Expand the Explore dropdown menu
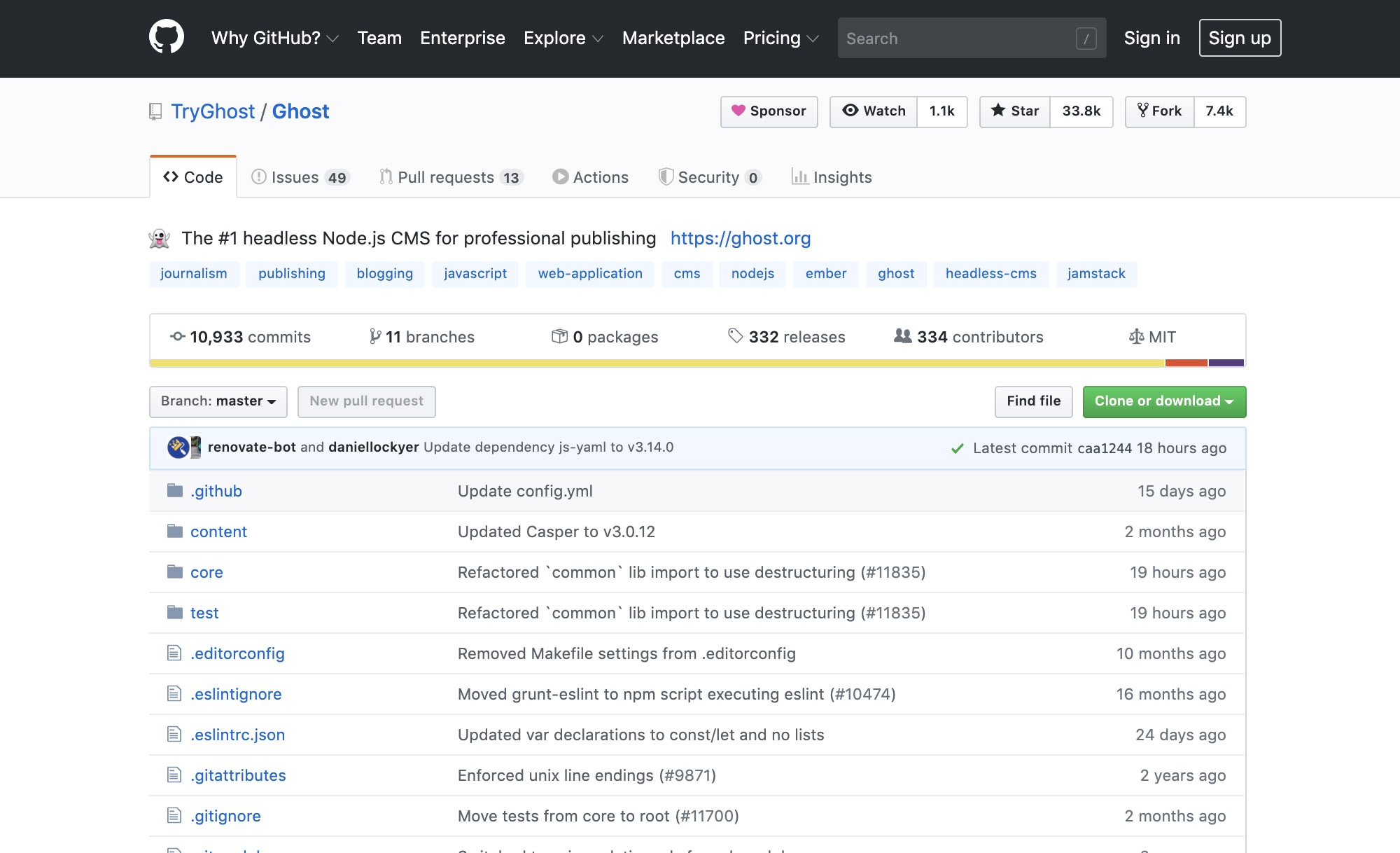Viewport: 1400px width, 853px height. coord(563,38)
